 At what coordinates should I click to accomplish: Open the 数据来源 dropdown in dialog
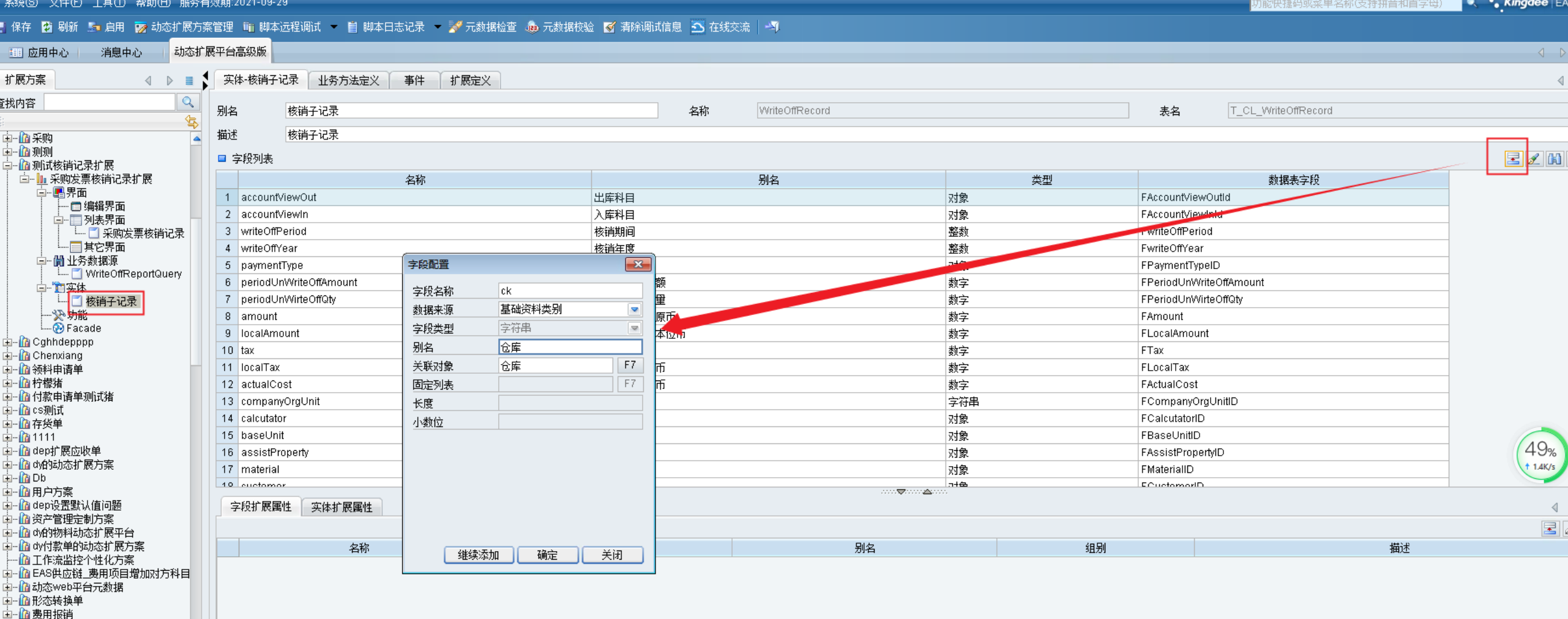click(x=635, y=309)
